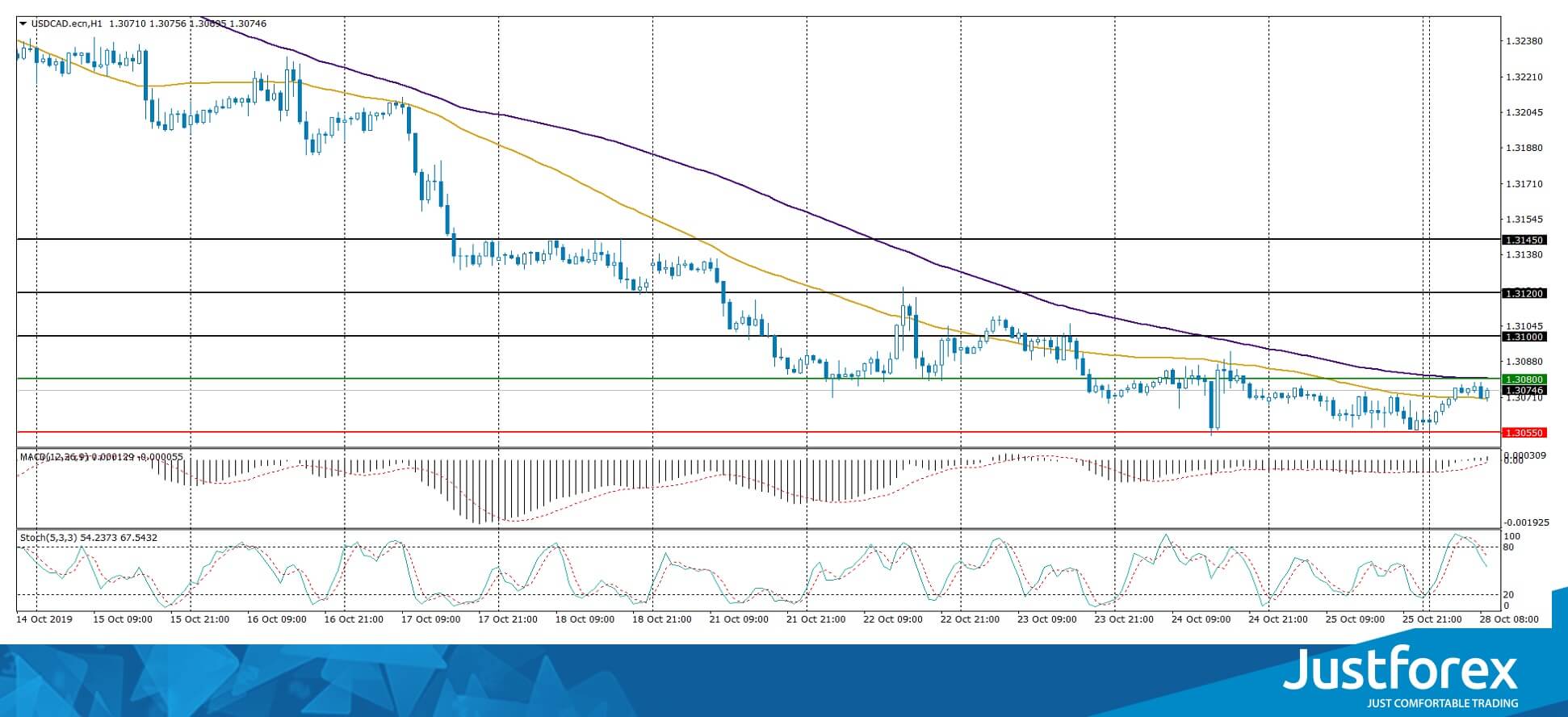
Task: Click the 25 Oct 21:00 time label
Action: [1432, 619]
